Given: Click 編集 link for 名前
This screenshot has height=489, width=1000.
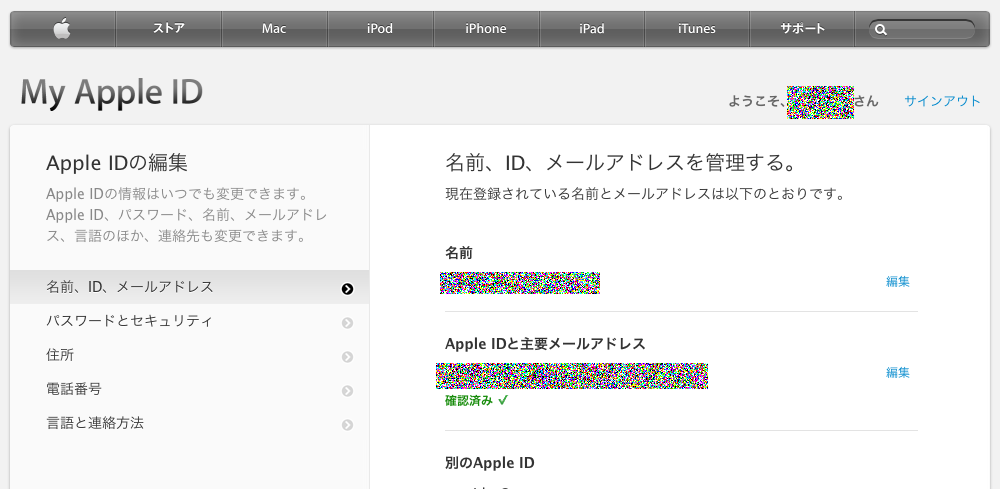Looking at the screenshot, I should (898, 281).
